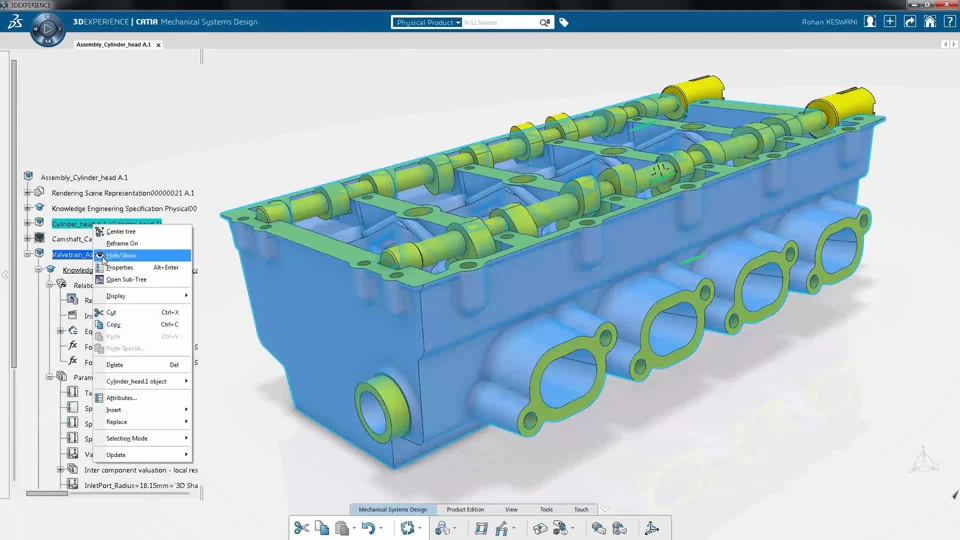Screen dimensions: 960x540
Task: Click the Copy tool in action bar
Action: tap(322, 528)
